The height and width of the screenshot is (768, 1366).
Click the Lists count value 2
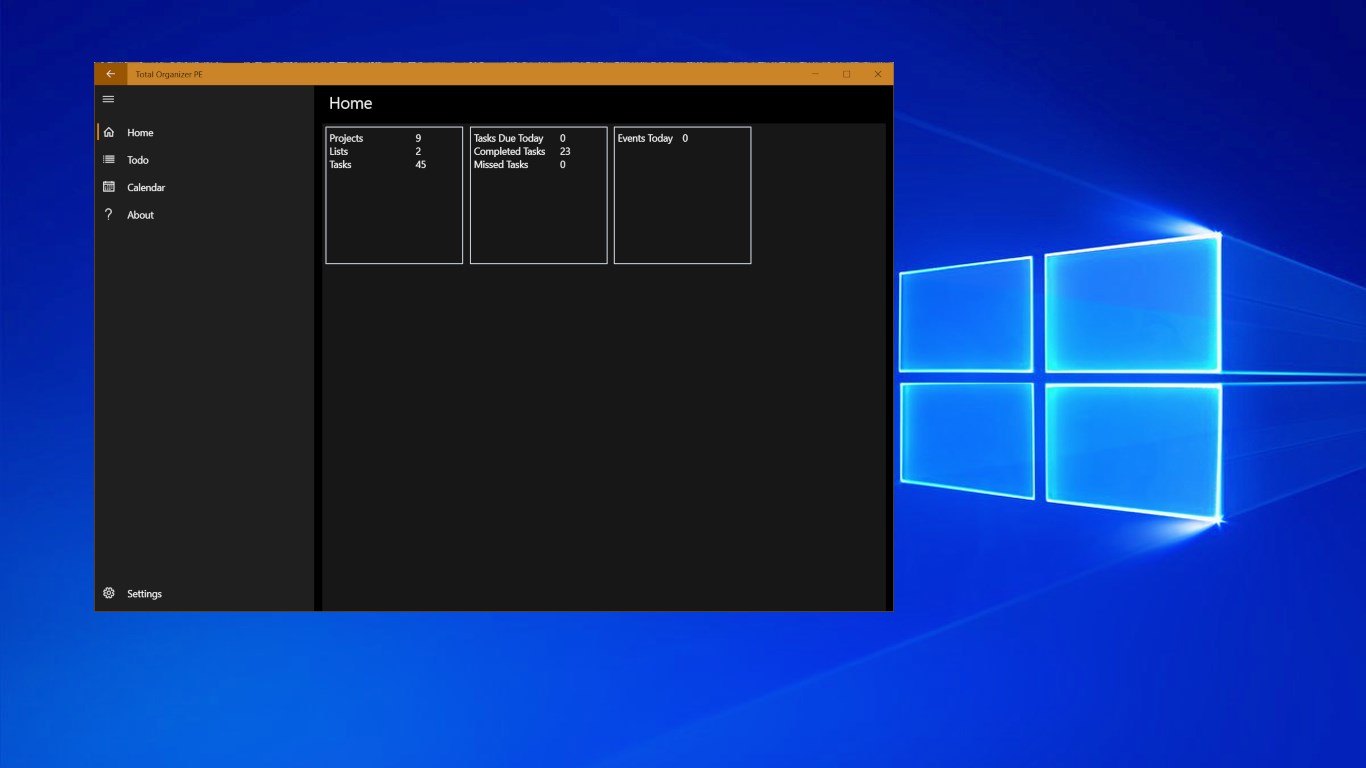(418, 151)
